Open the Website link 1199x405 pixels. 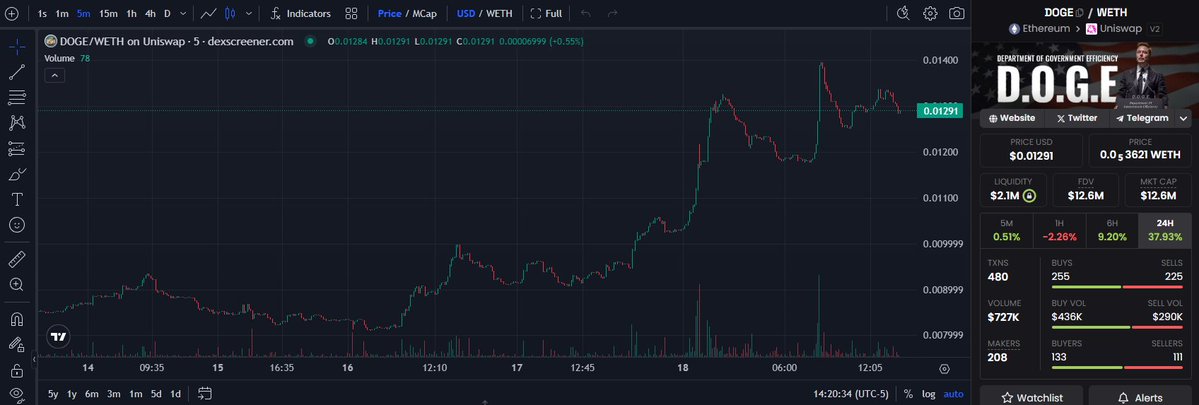click(x=1012, y=118)
